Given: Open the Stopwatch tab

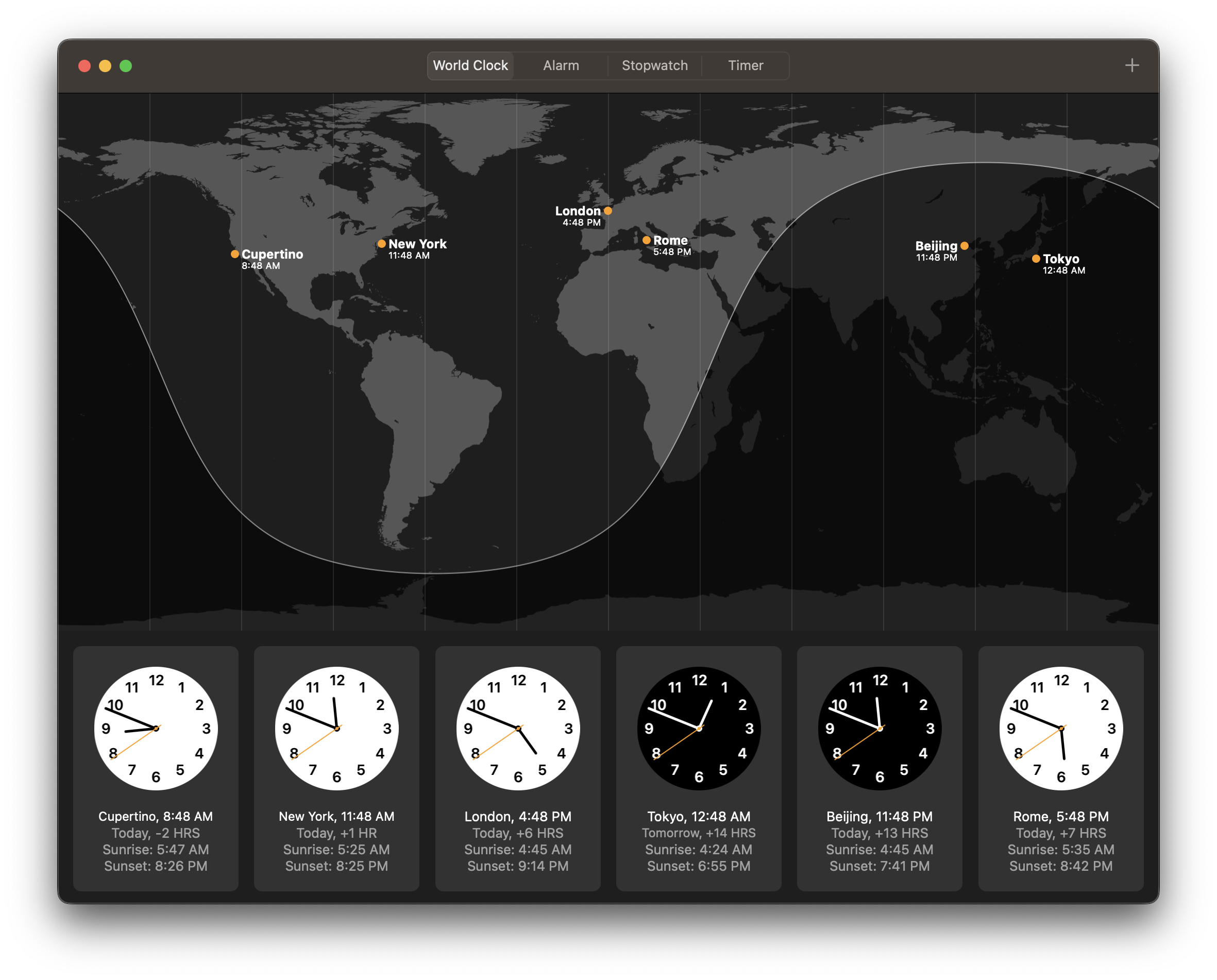Looking at the screenshot, I should tap(655, 65).
